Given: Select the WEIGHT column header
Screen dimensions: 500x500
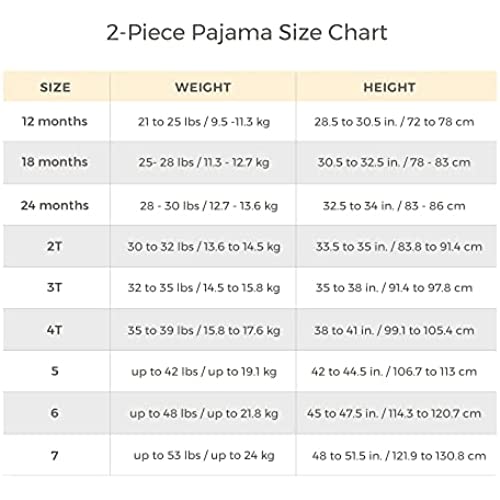Looking at the screenshot, I should point(203,87).
